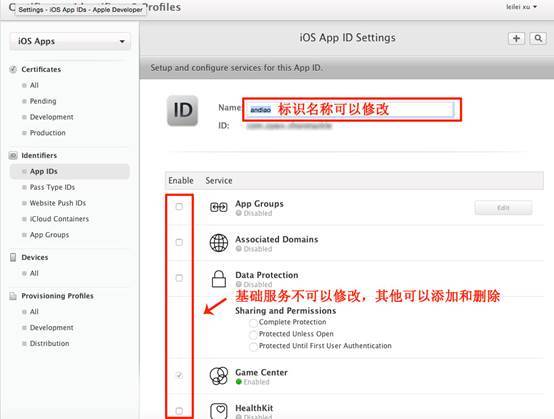Open the iOS Apps platform dropdown
554x419 pixels.
(x=70, y=41)
